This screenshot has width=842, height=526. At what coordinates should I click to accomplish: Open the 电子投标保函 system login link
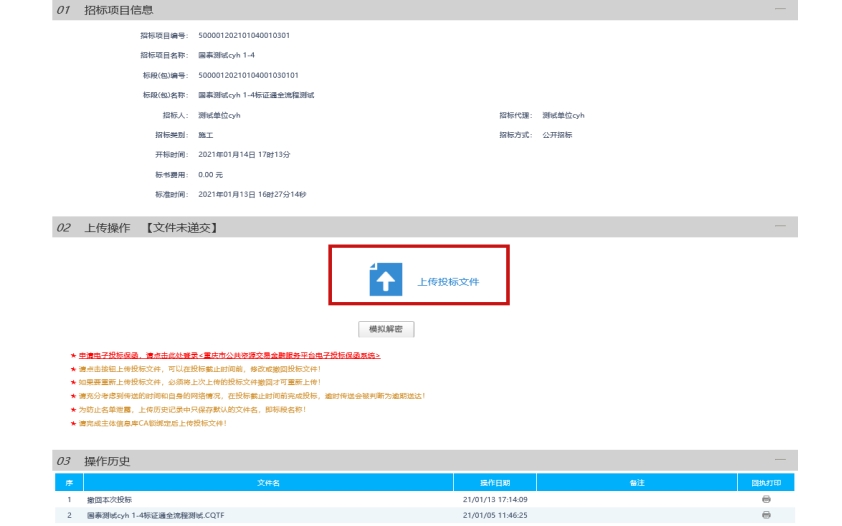point(230,355)
